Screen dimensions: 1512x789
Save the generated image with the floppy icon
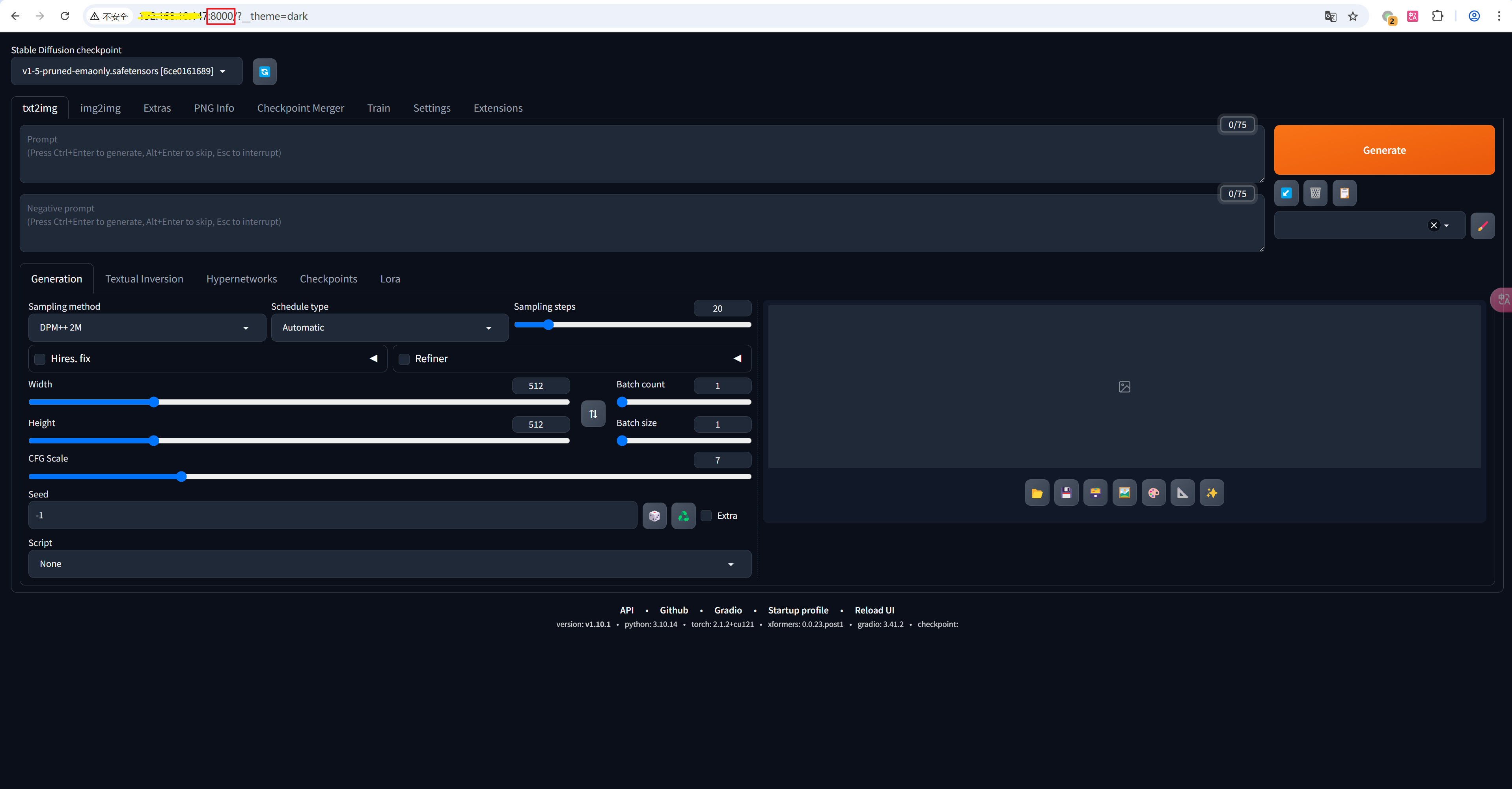1066,492
